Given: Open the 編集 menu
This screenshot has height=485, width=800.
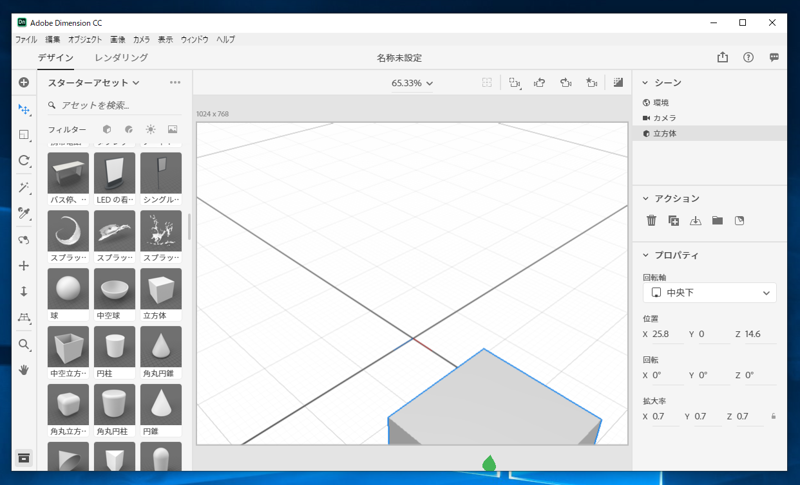Looking at the screenshot, I should click(53, 39).
